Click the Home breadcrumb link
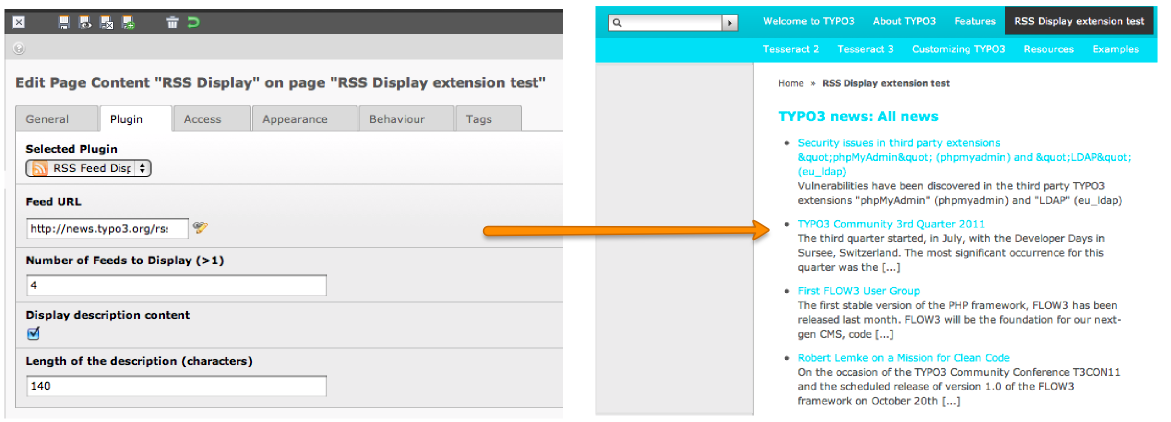 [790, 83]
